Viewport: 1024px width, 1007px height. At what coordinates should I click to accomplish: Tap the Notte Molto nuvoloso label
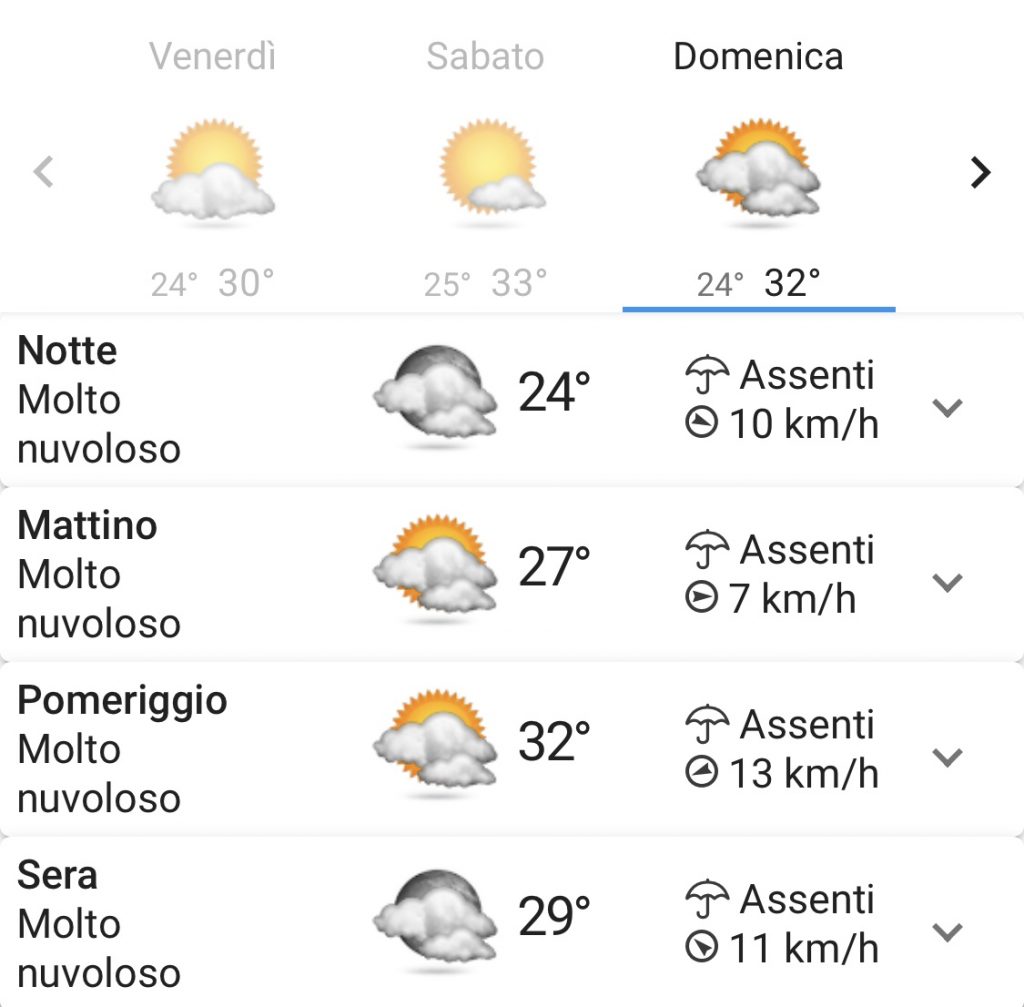(x=99, y=424)
